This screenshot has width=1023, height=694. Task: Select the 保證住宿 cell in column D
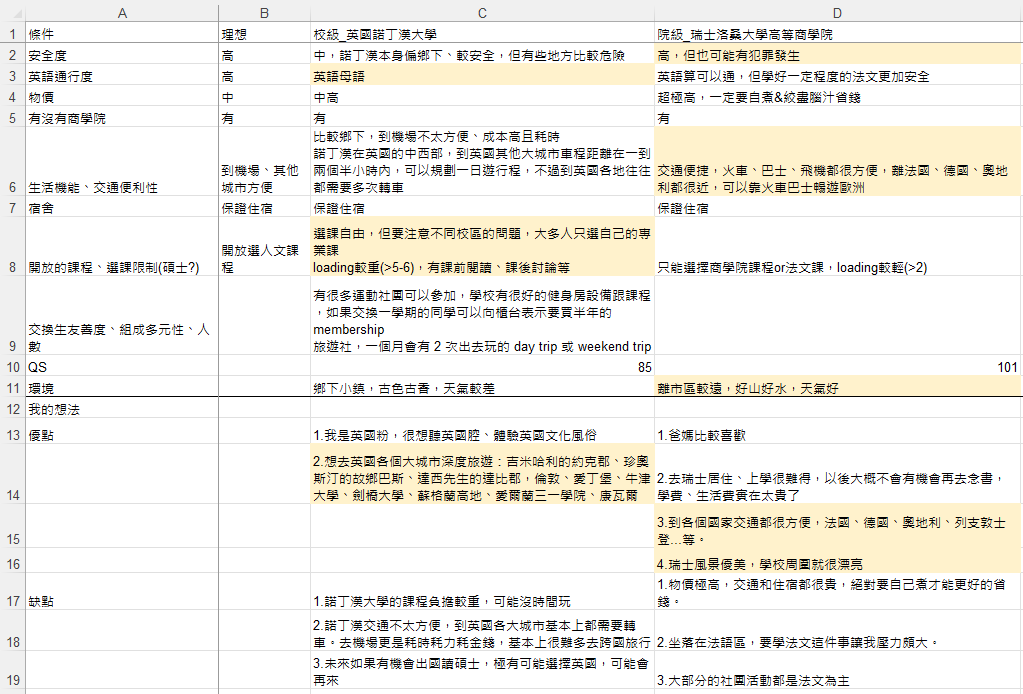(838, 207)
